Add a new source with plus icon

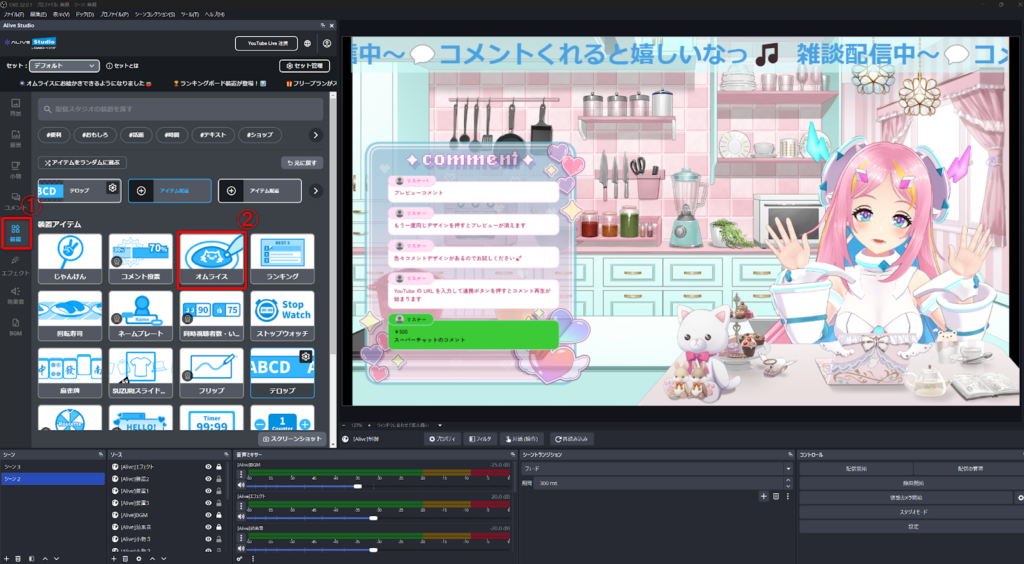coord(113,558)
